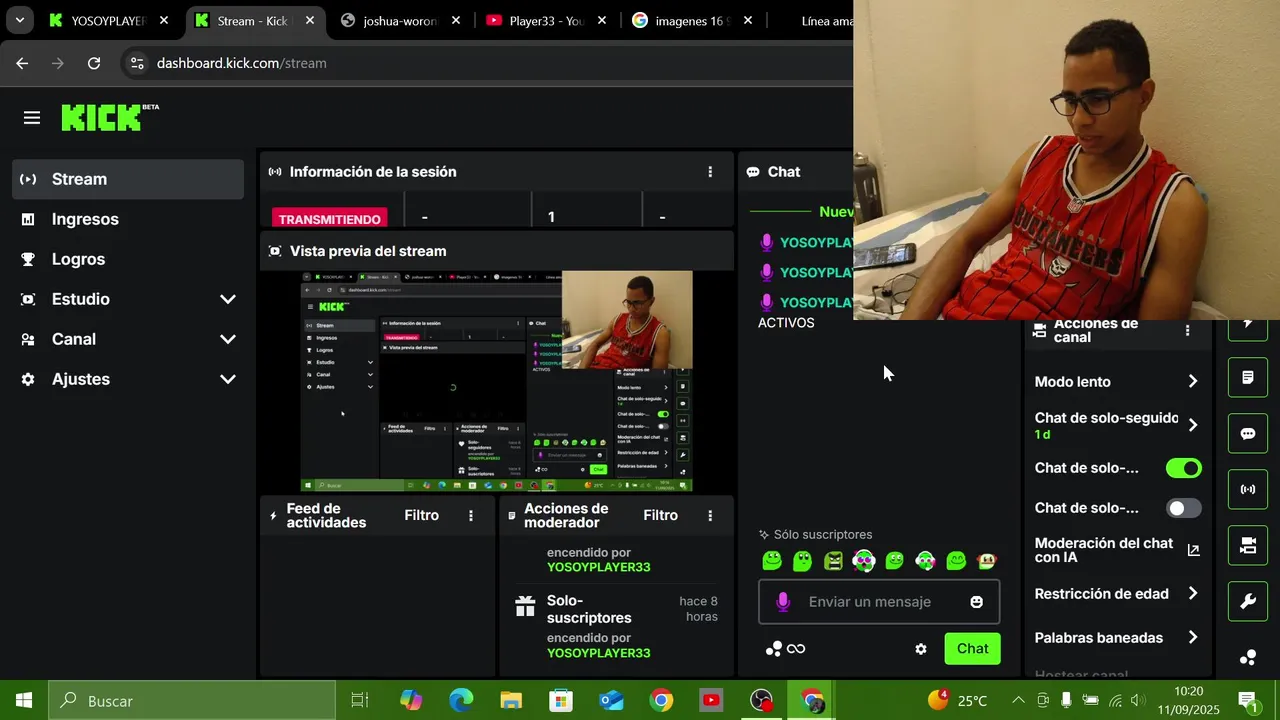Switch to the joshua-woron browser tab
This screenshot has height=720, width=1280.
coord(400,20)
